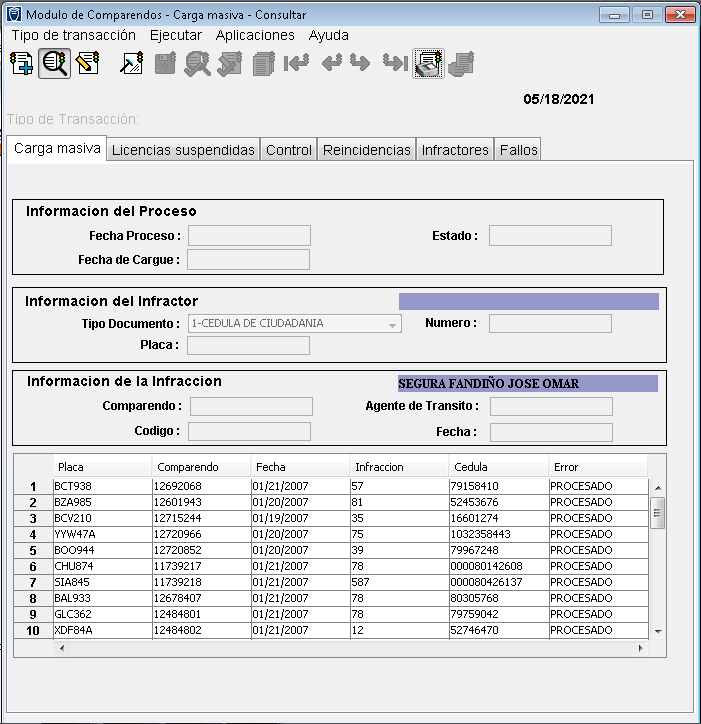Open the Tipo de transacción menu
701x724 pixels.
(x=74, y=35)
